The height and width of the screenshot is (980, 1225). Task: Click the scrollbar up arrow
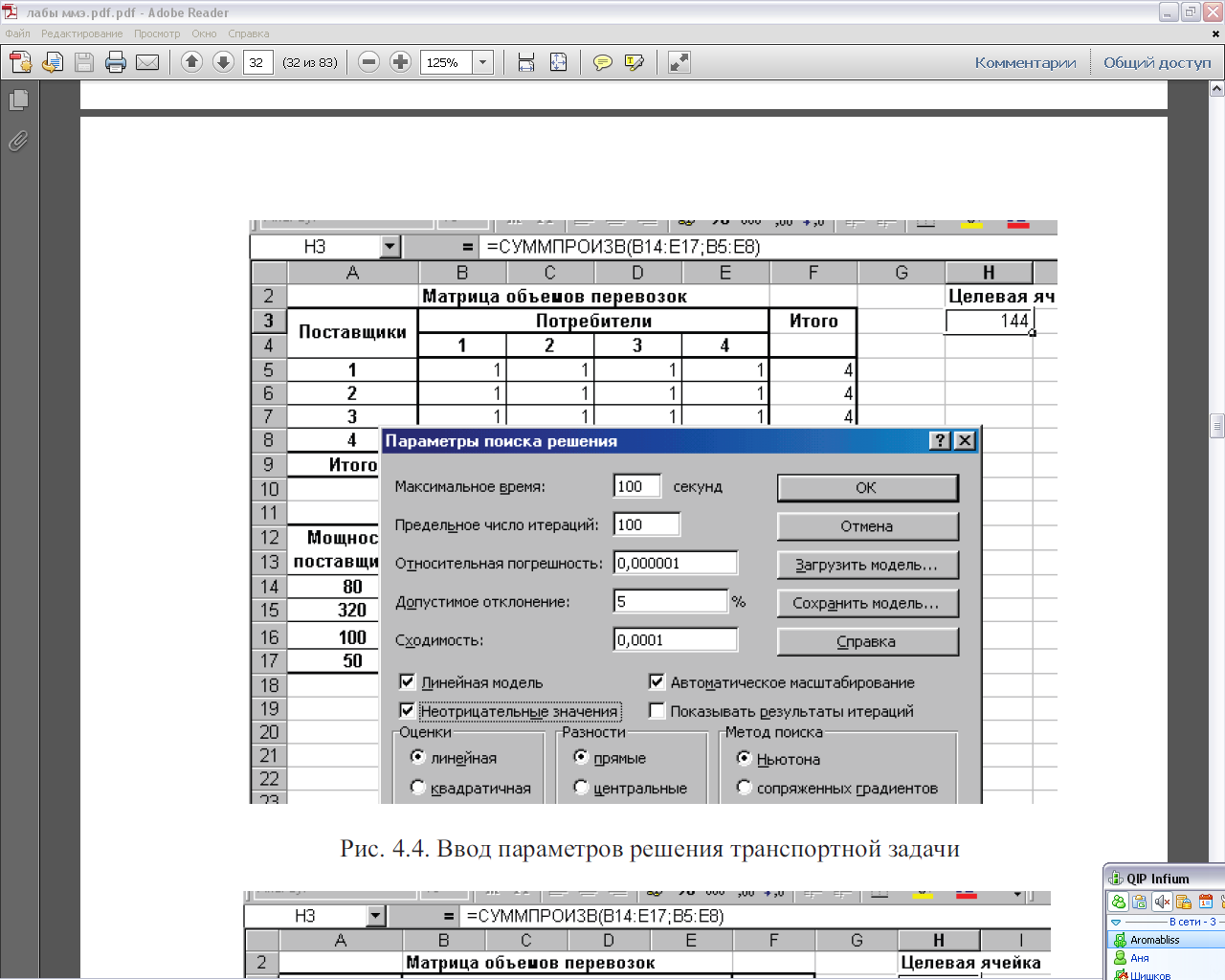tap(1216, 89)
